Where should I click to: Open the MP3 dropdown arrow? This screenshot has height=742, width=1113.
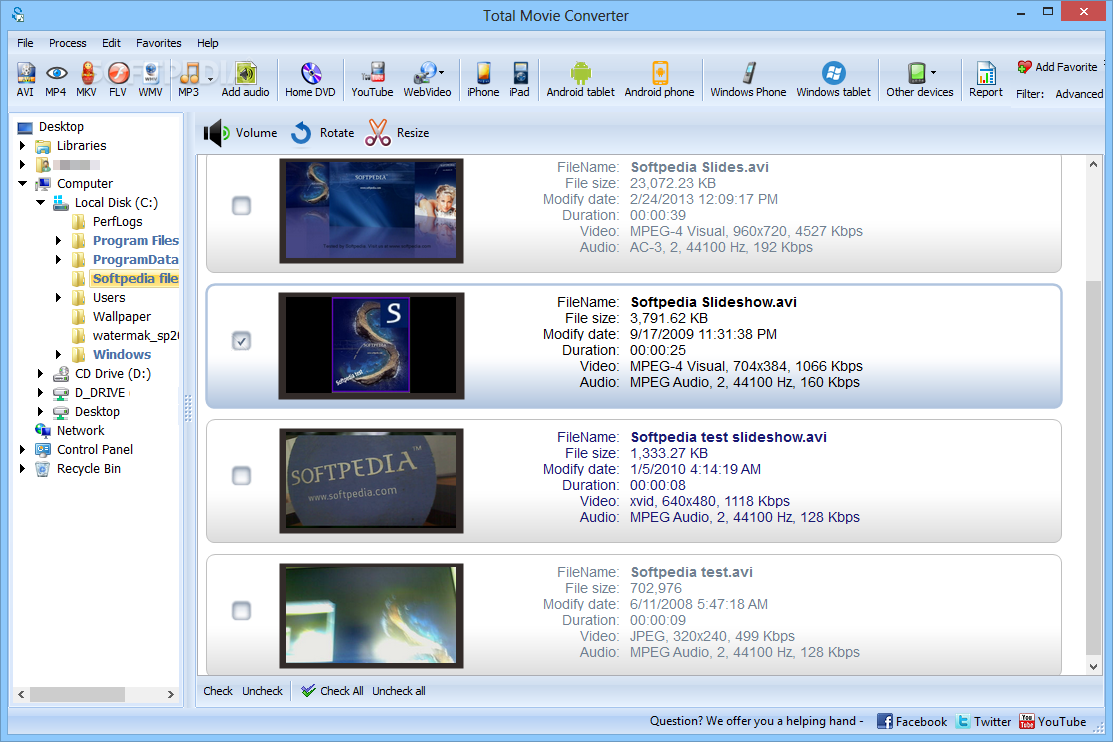210,79
